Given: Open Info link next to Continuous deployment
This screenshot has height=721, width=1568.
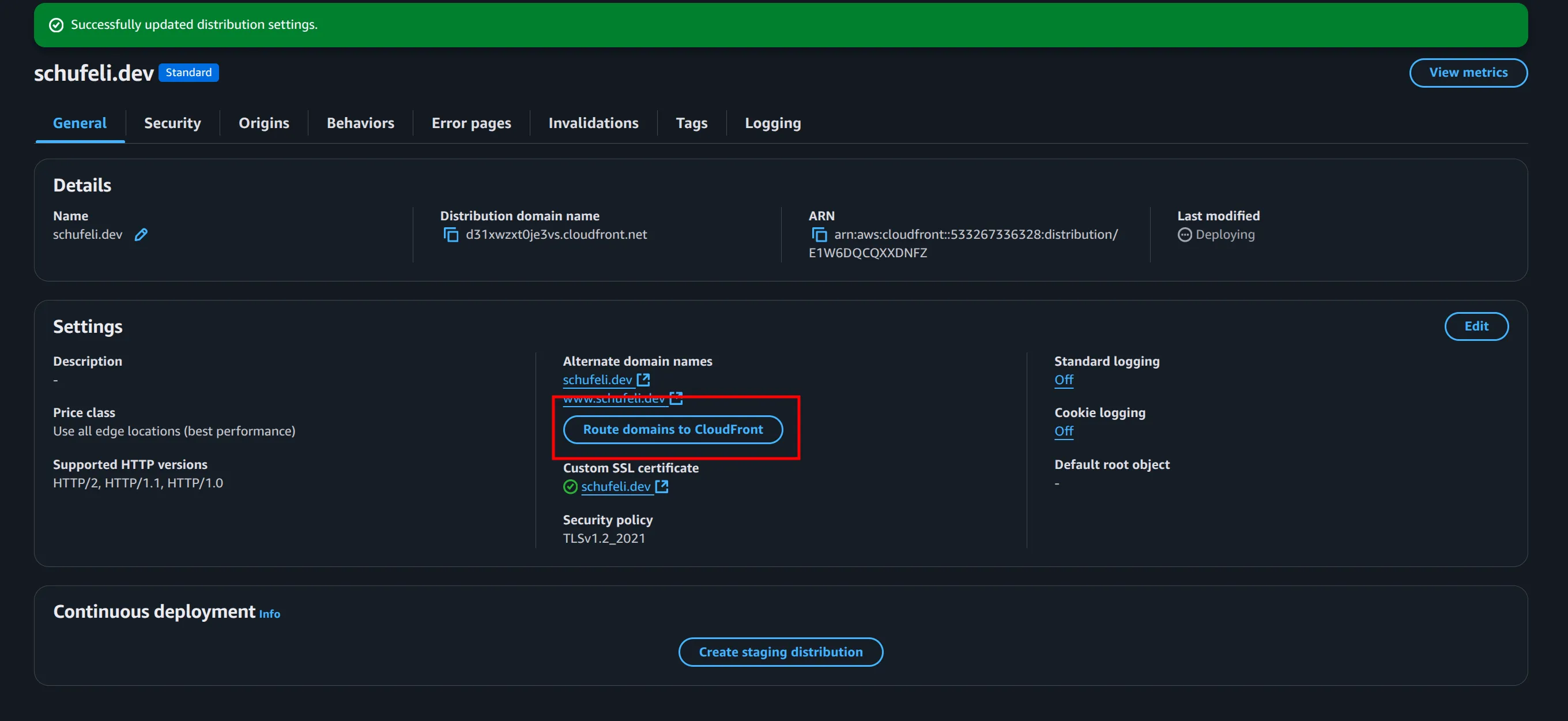Looking at the screenshot, I should (269, 614).
